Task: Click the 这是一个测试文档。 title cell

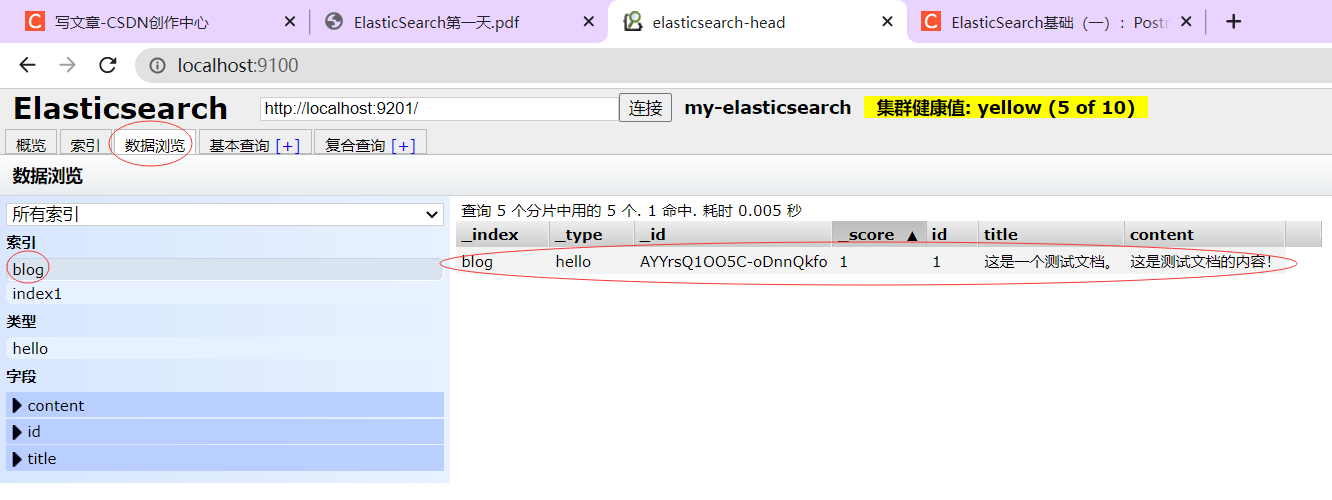Action: tap(1051, 262)
